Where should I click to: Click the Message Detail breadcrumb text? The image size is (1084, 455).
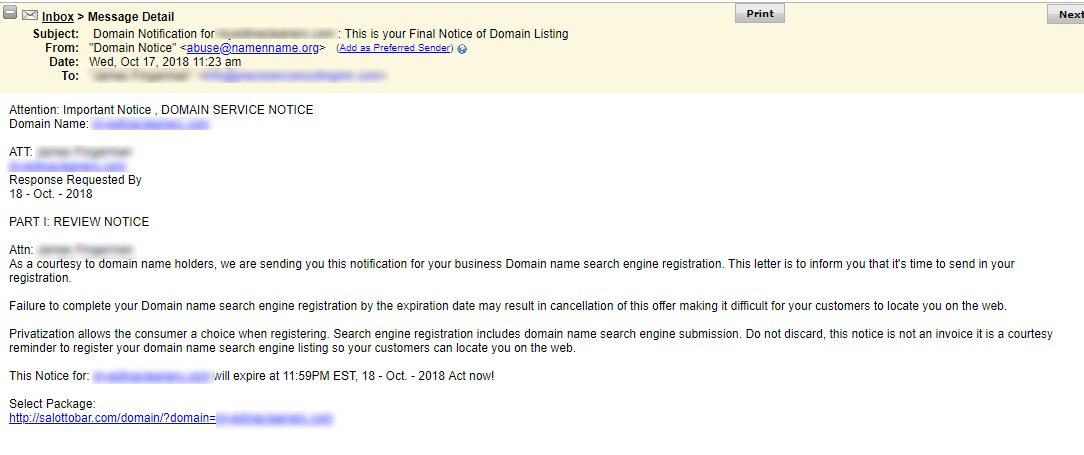(131, 17)
